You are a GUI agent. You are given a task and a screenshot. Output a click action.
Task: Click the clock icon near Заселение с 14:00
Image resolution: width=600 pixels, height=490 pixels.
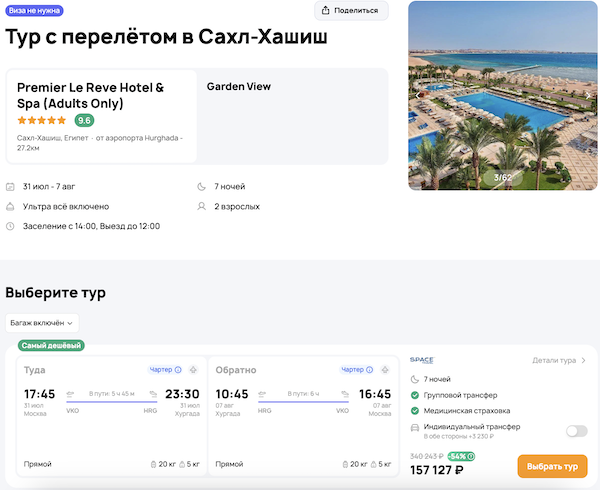[10, 226]
